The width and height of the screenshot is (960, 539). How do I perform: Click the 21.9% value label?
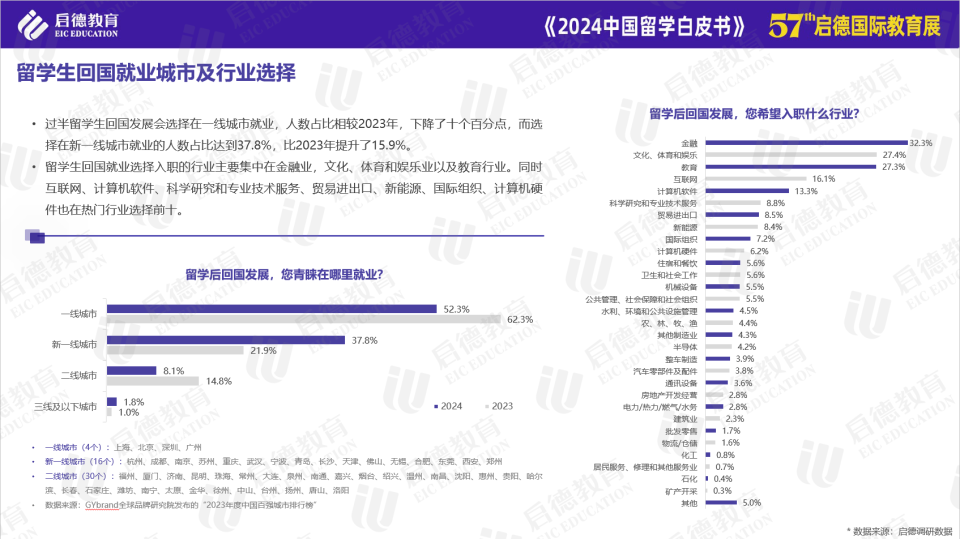coord(263,351)
